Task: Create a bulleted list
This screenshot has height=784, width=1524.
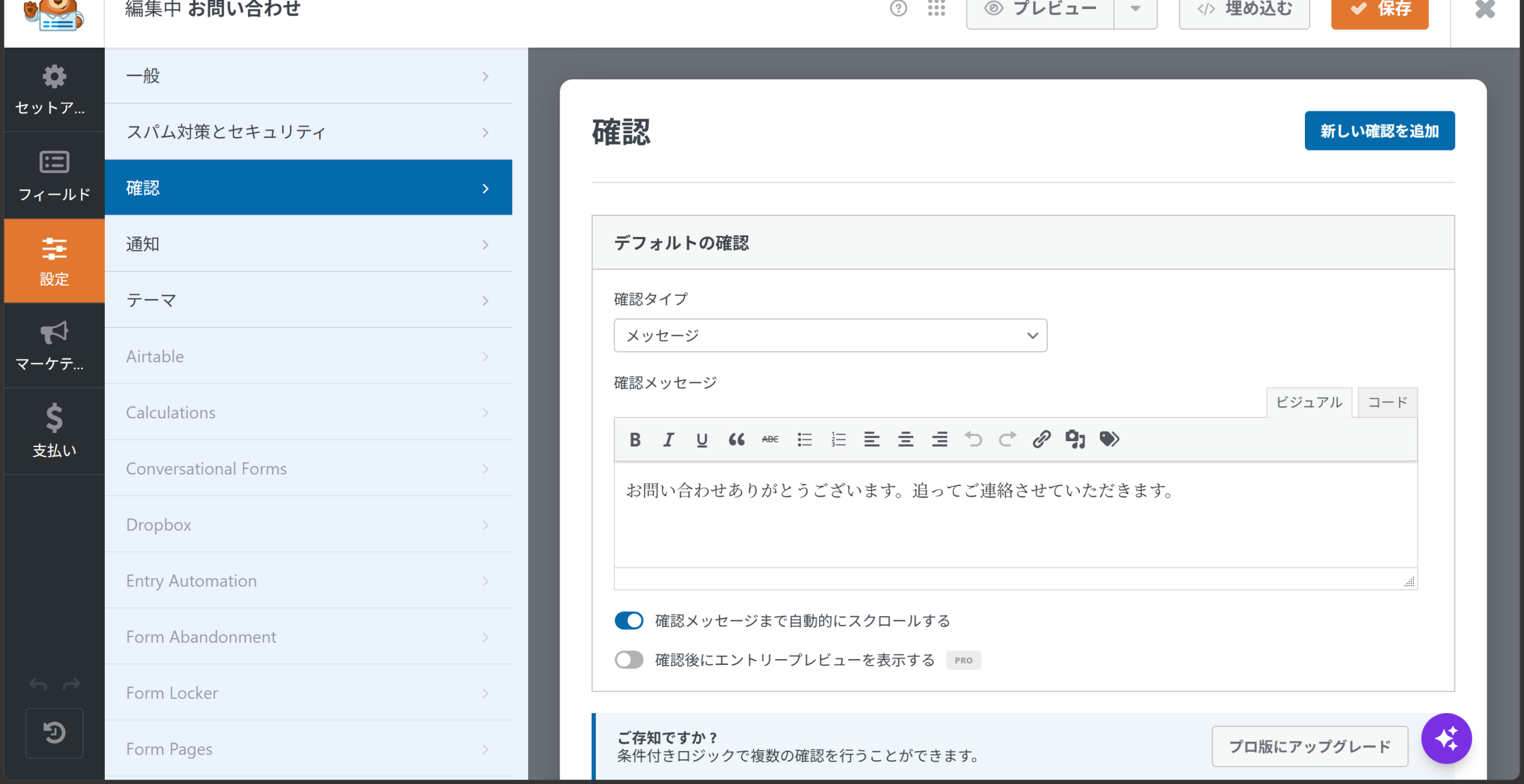Action: click(804, 439)
